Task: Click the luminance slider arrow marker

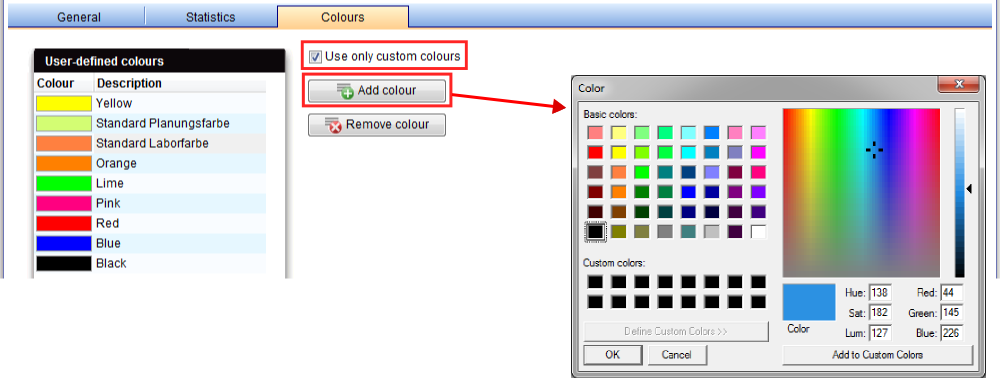Action: [x=969, y=189]
